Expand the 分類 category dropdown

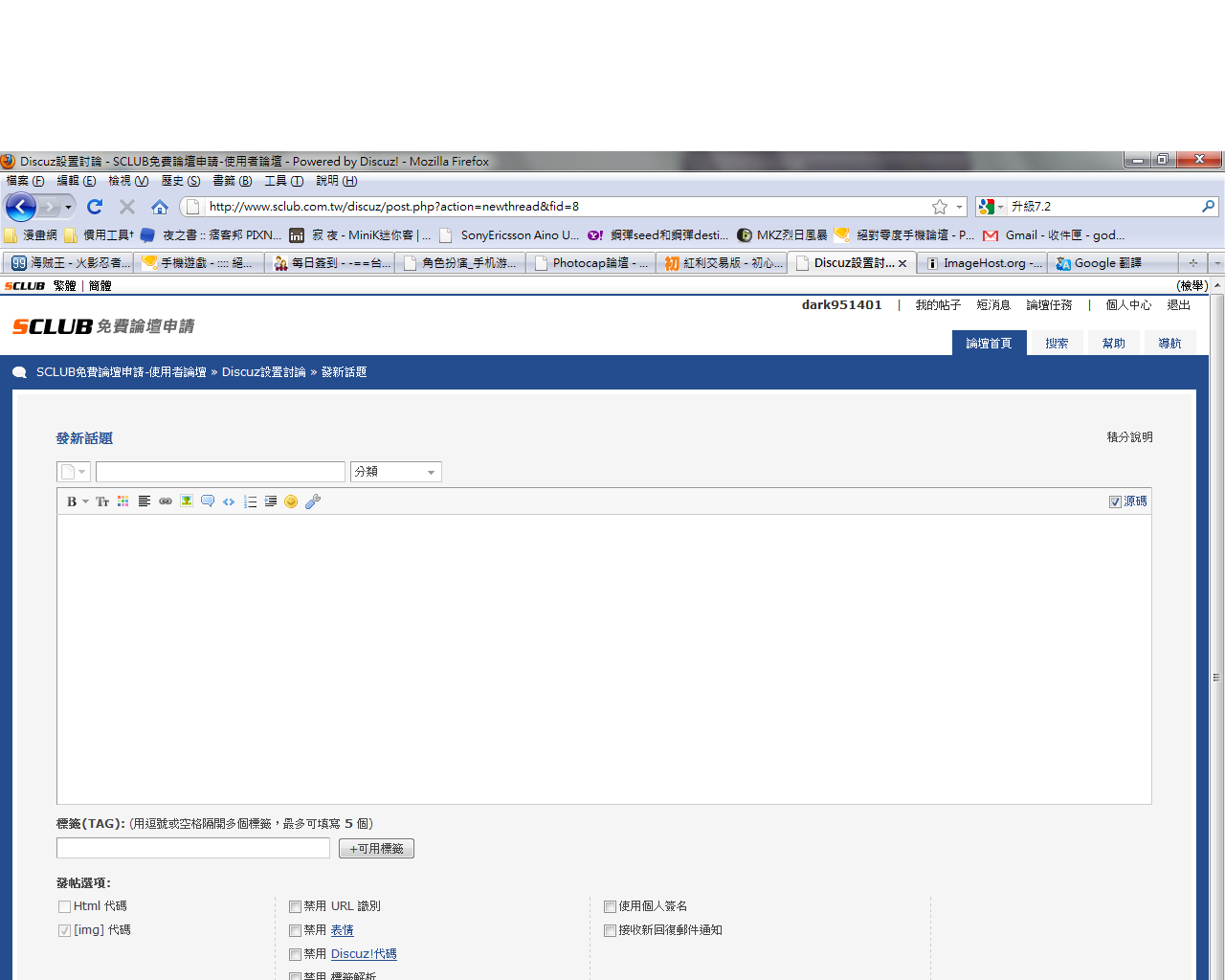(395, 472)
